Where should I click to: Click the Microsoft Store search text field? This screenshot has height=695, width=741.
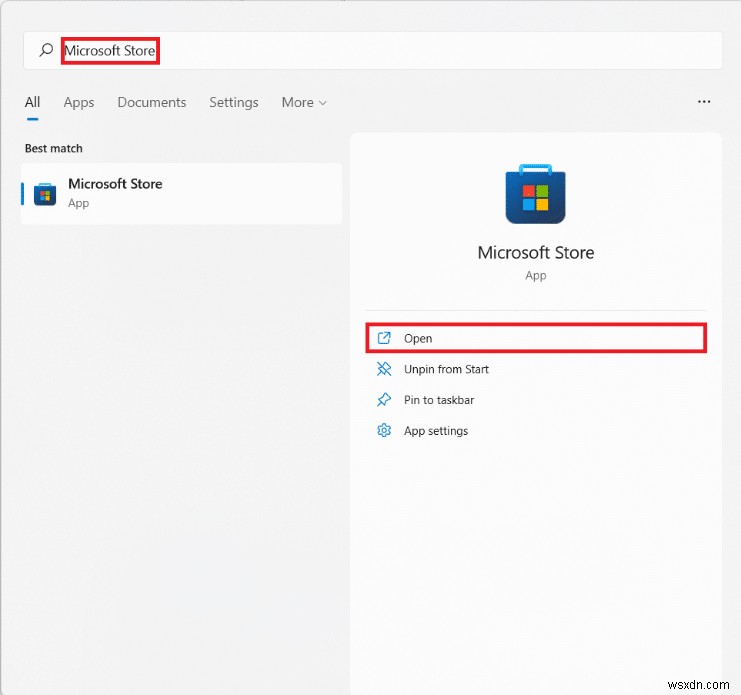372,51
